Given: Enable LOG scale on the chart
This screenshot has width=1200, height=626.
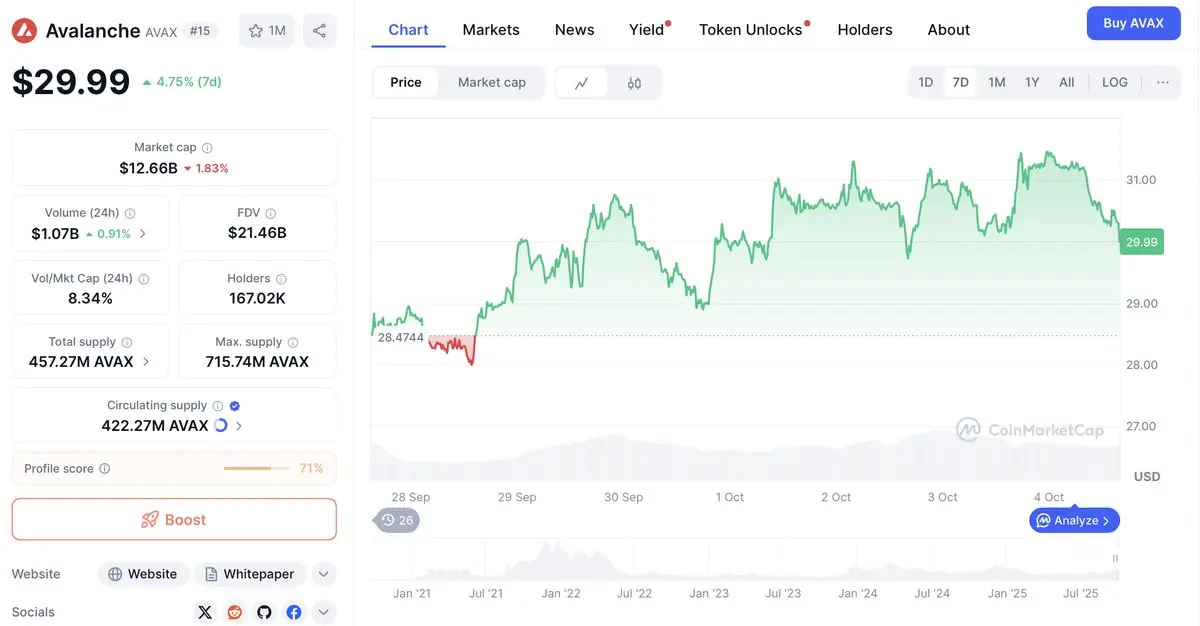Looking at the screenshot, I should 1114,82.
